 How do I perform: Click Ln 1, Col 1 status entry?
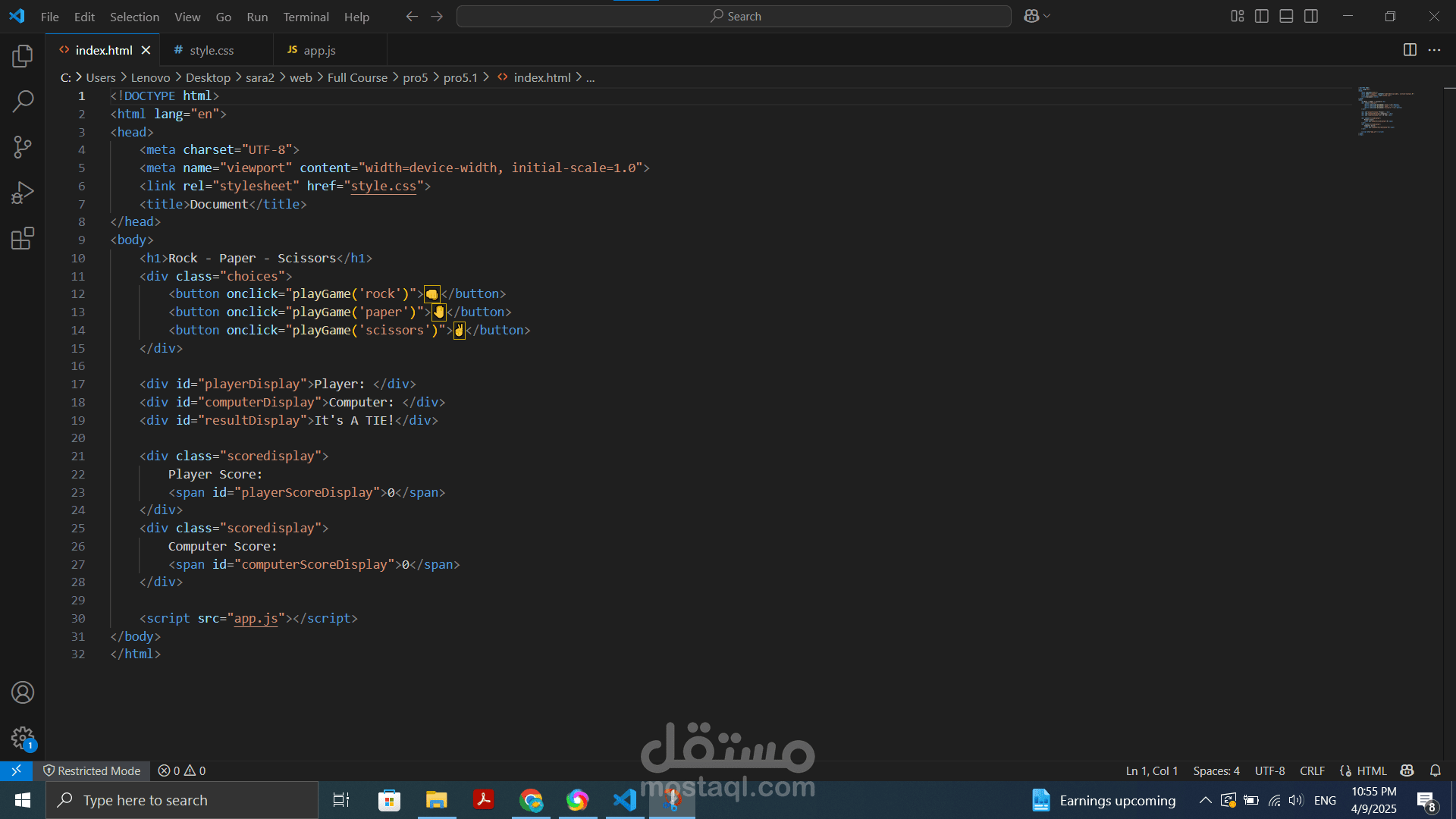coord(1152,770)
